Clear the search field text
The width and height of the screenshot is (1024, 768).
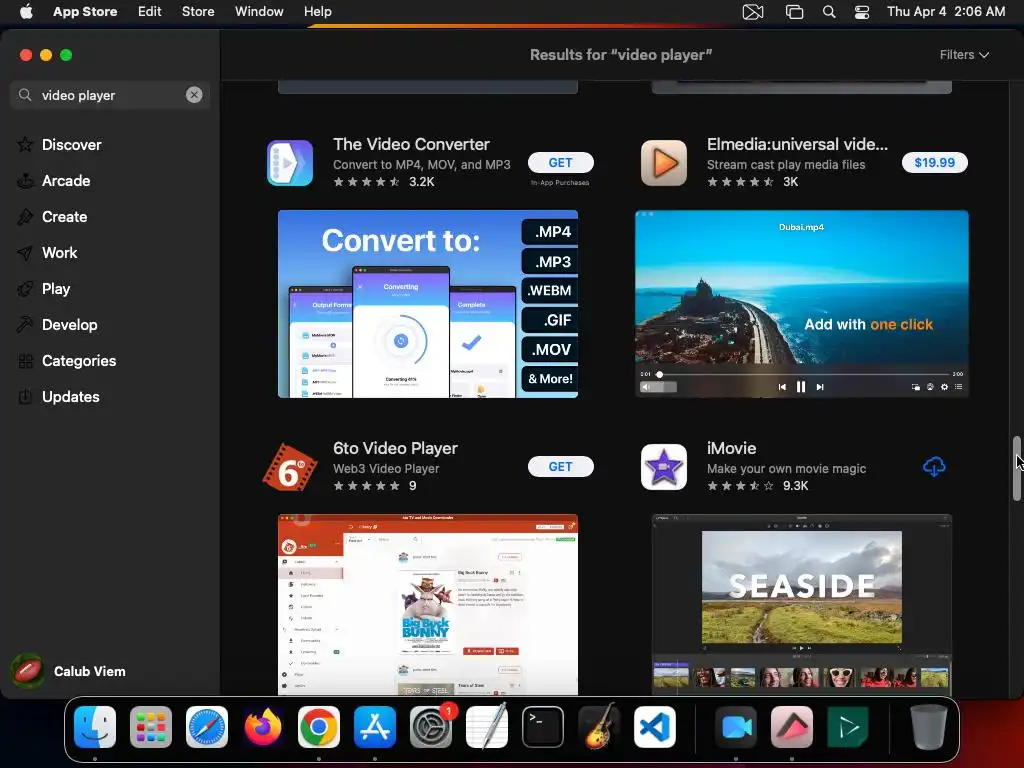tap(194, 95)
